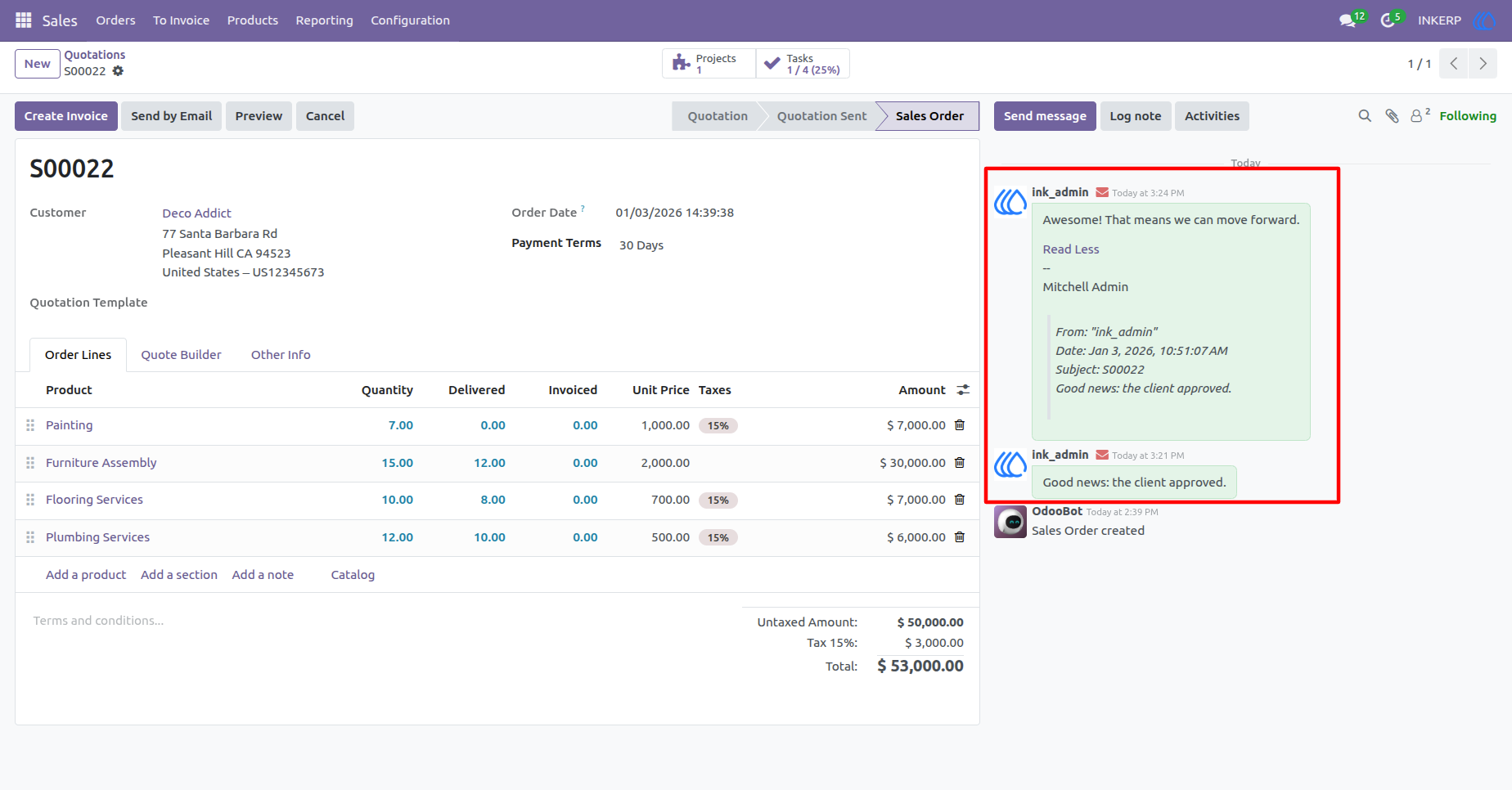Image resolution: width=1512 pixels, height=790 pixels.
Task: Search messages with the magnifier icon
Action: pos(1365,116)
